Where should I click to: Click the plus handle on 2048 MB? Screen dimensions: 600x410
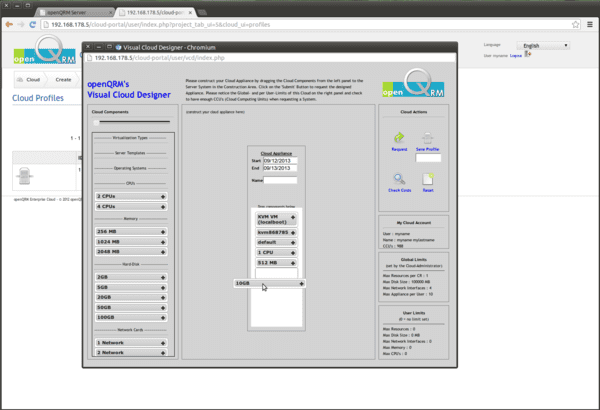pyautogui.click(x=163, y=252)
